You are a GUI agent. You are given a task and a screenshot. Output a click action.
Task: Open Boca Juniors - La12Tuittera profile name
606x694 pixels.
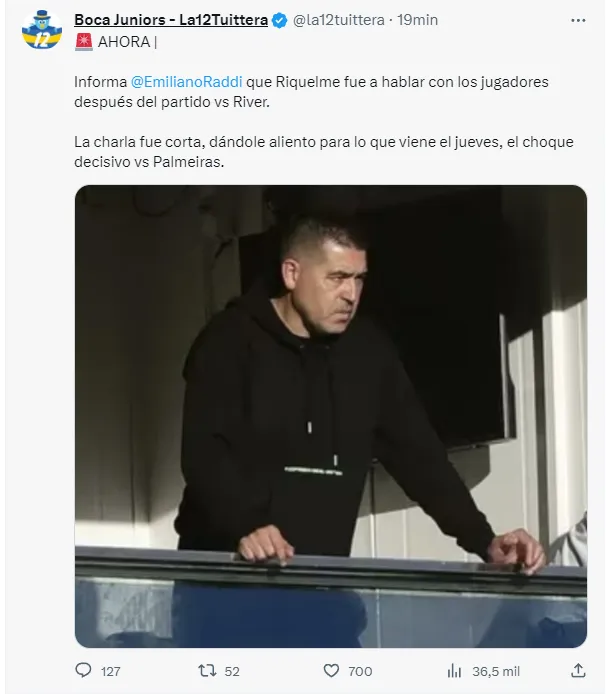pos(171,20)
